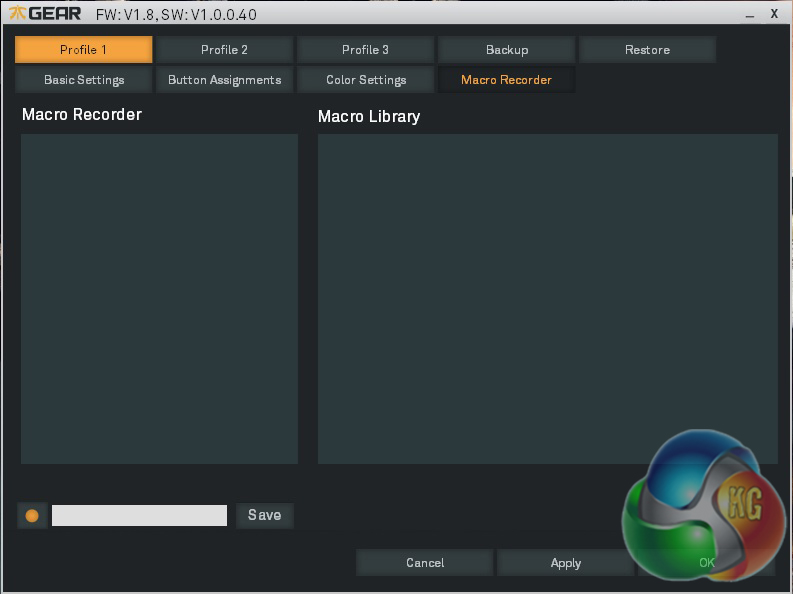Confirm with the OK button
793x594 pixels.
707,563
